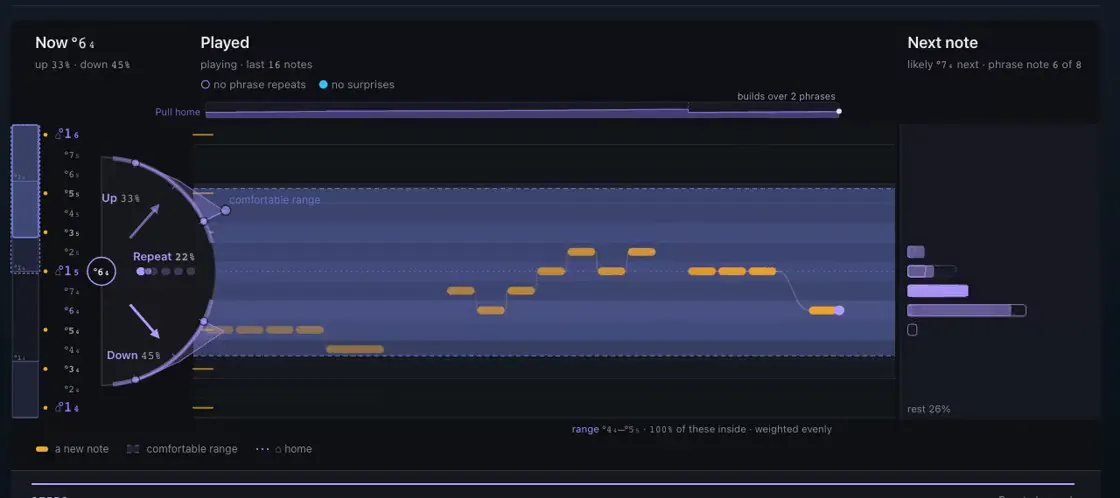
Task: Click the Pull home slider track
Action: (521, 110)
